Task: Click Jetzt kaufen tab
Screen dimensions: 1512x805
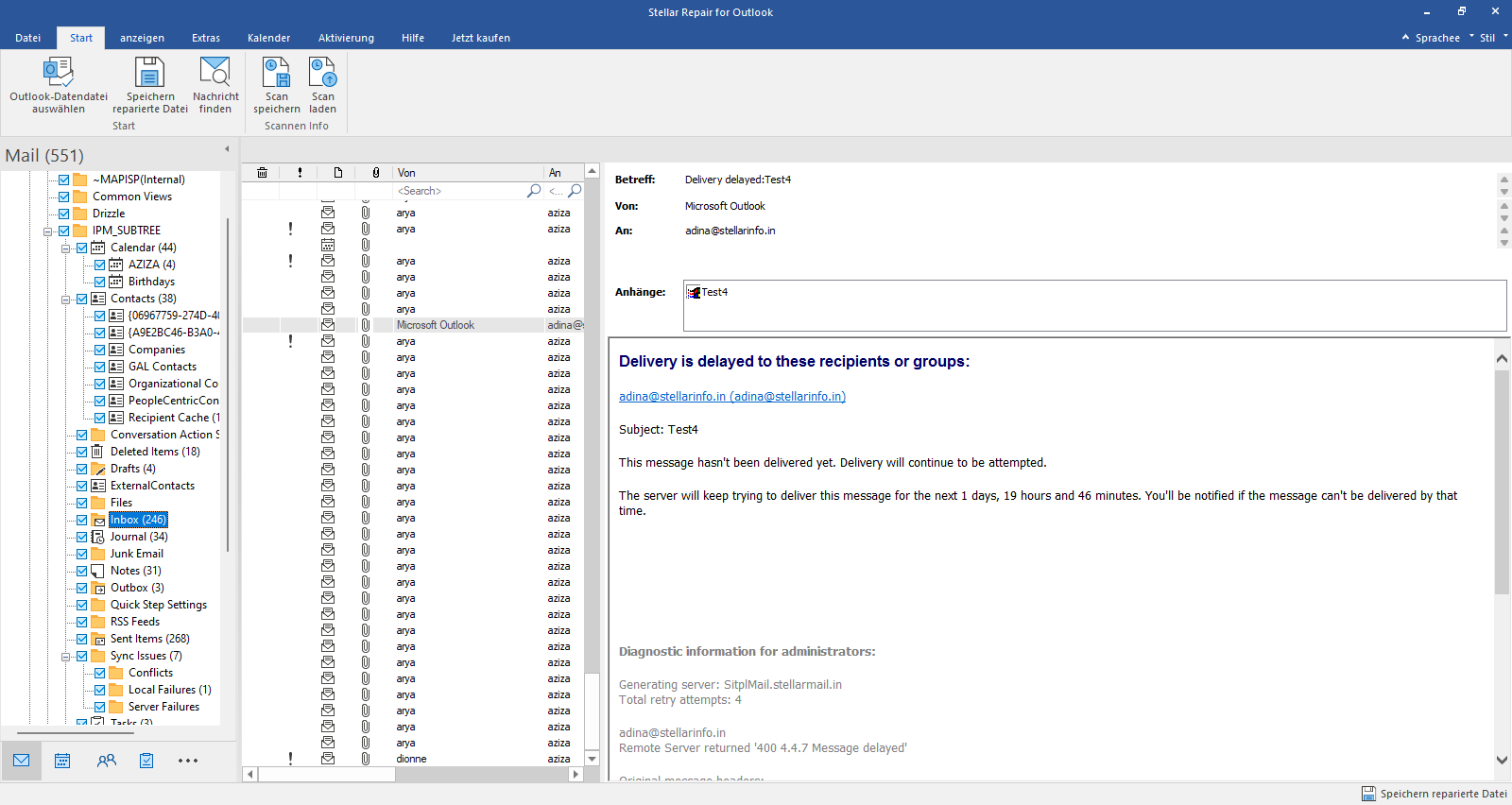Action: click(x=481, y=38)
